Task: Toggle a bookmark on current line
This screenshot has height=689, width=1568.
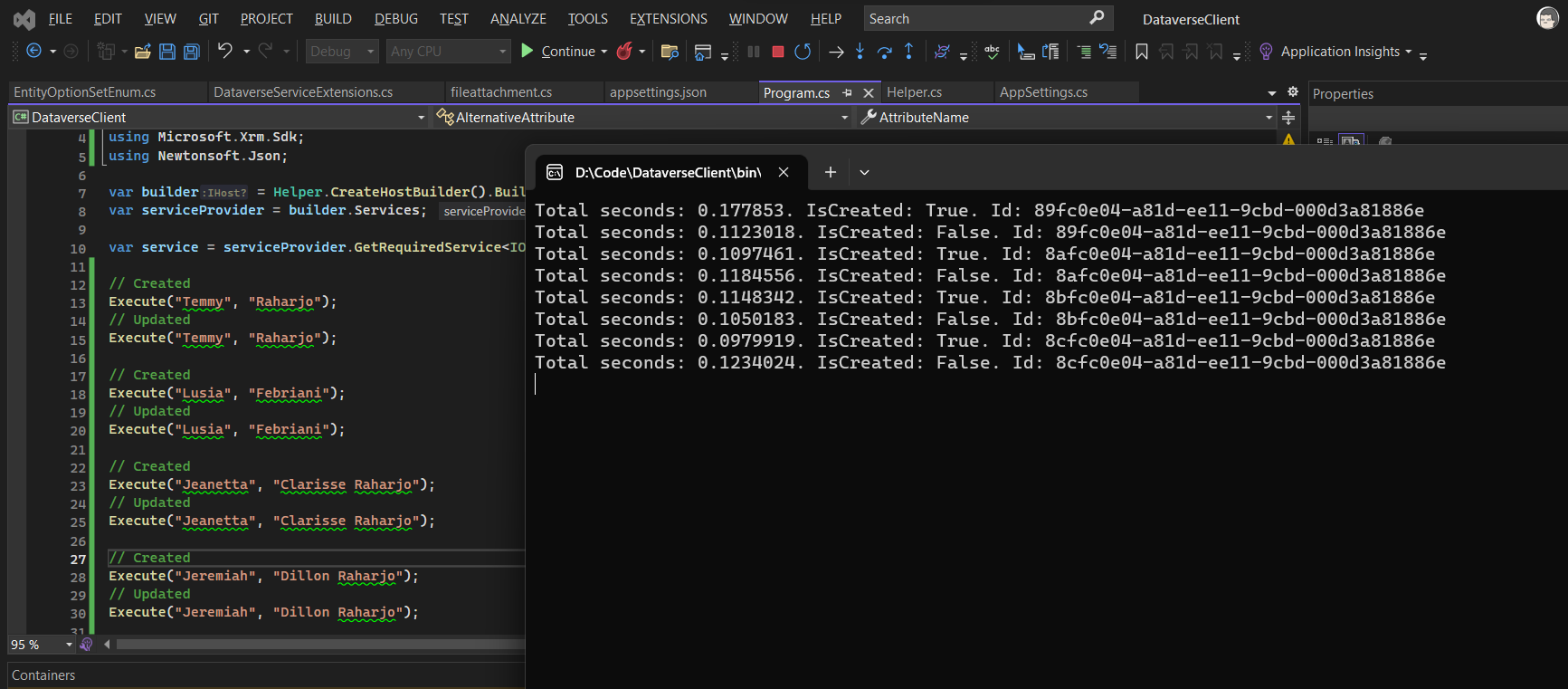Action: [1142, 52]
